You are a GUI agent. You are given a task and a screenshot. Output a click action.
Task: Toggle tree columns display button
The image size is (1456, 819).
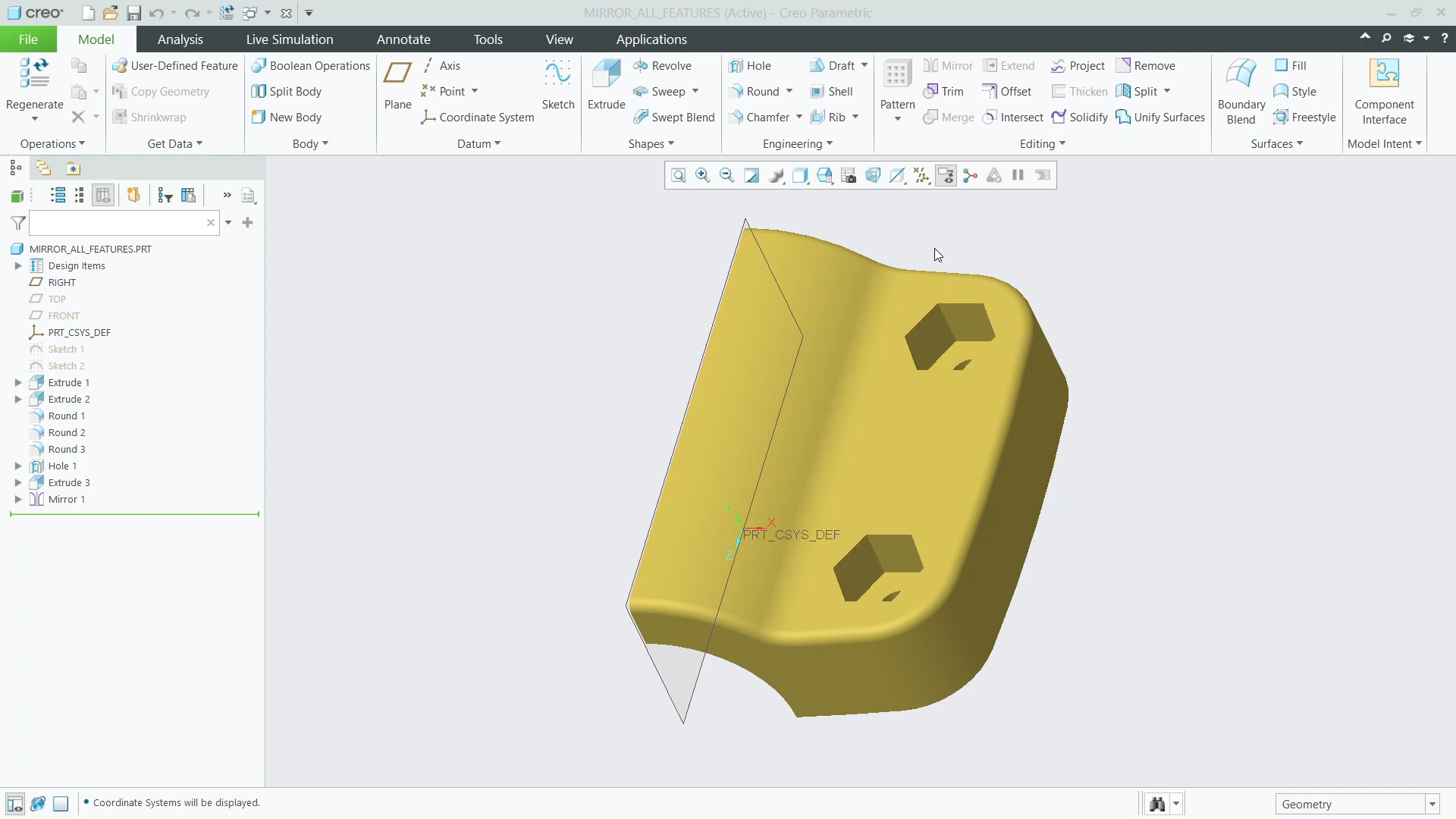point(103,196)
